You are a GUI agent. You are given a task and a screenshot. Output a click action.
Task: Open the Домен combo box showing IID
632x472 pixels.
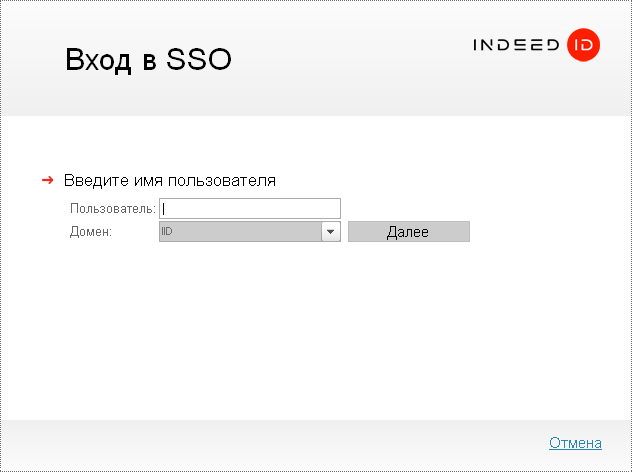pyautogui.click(x=240, y=232)
